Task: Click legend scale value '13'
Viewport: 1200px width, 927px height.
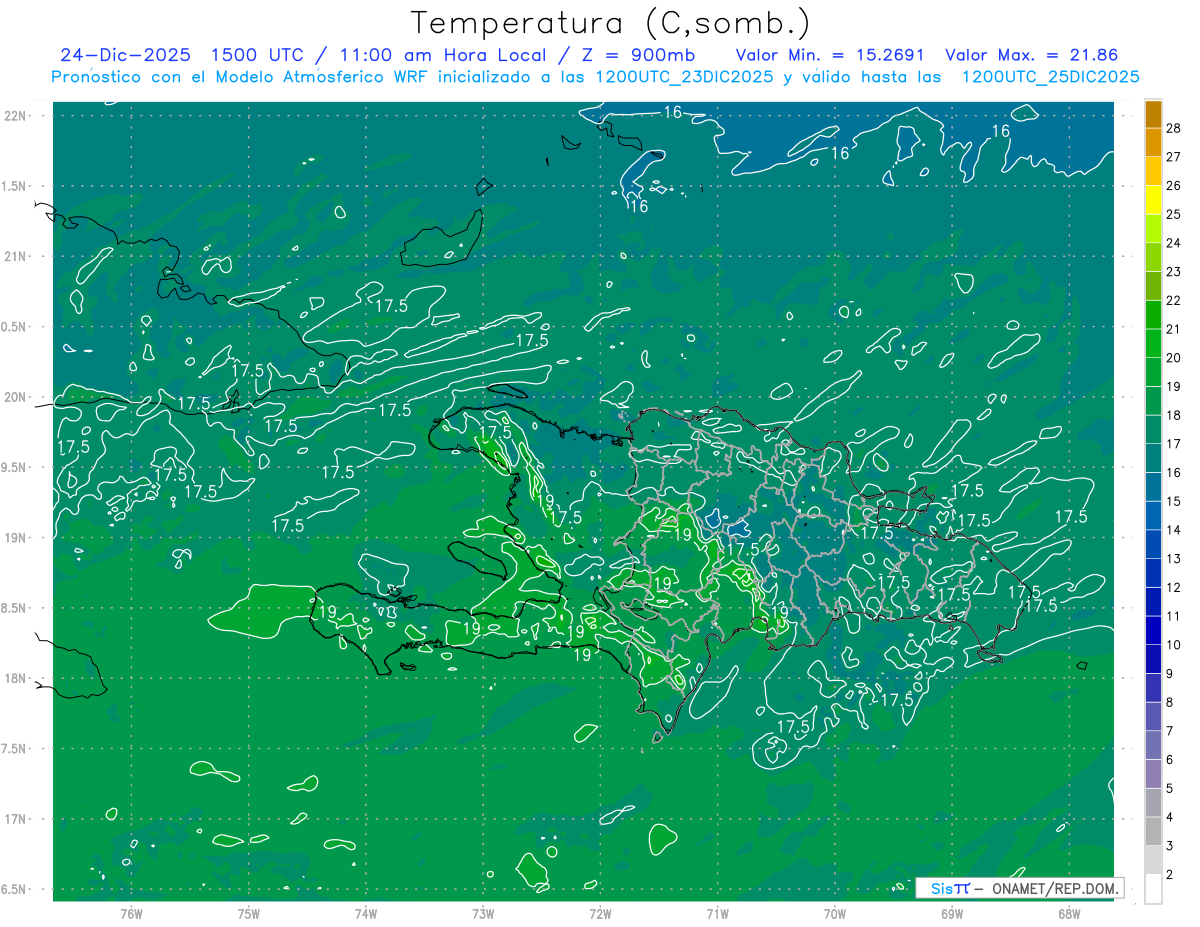Action: click(1174, 558)
